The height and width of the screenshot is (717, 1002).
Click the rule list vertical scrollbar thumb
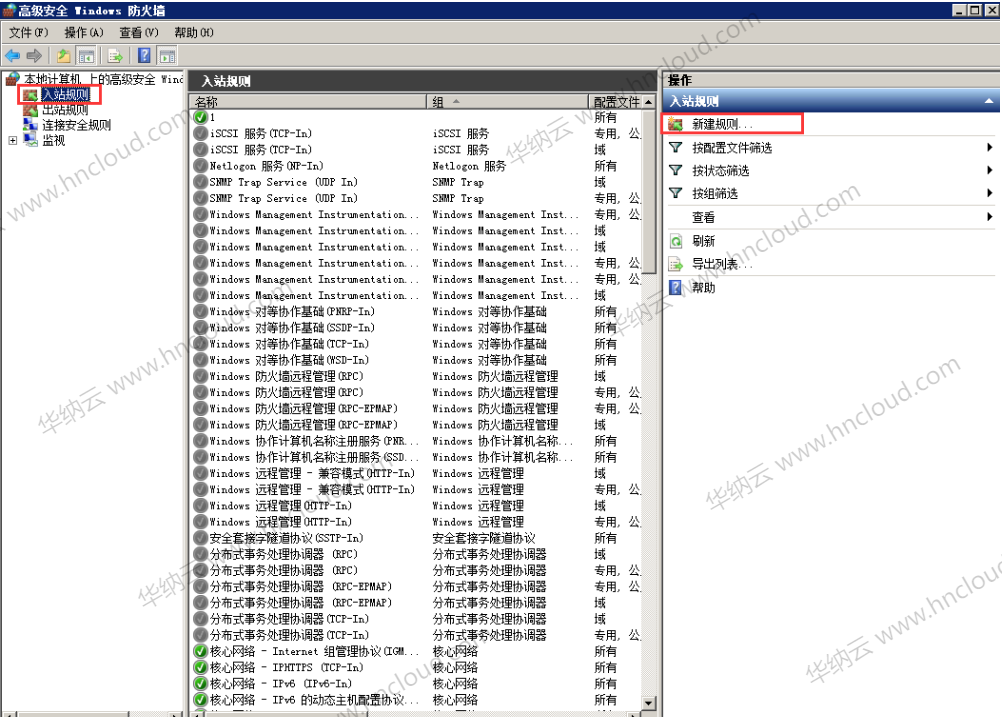(x=649, y=191)
